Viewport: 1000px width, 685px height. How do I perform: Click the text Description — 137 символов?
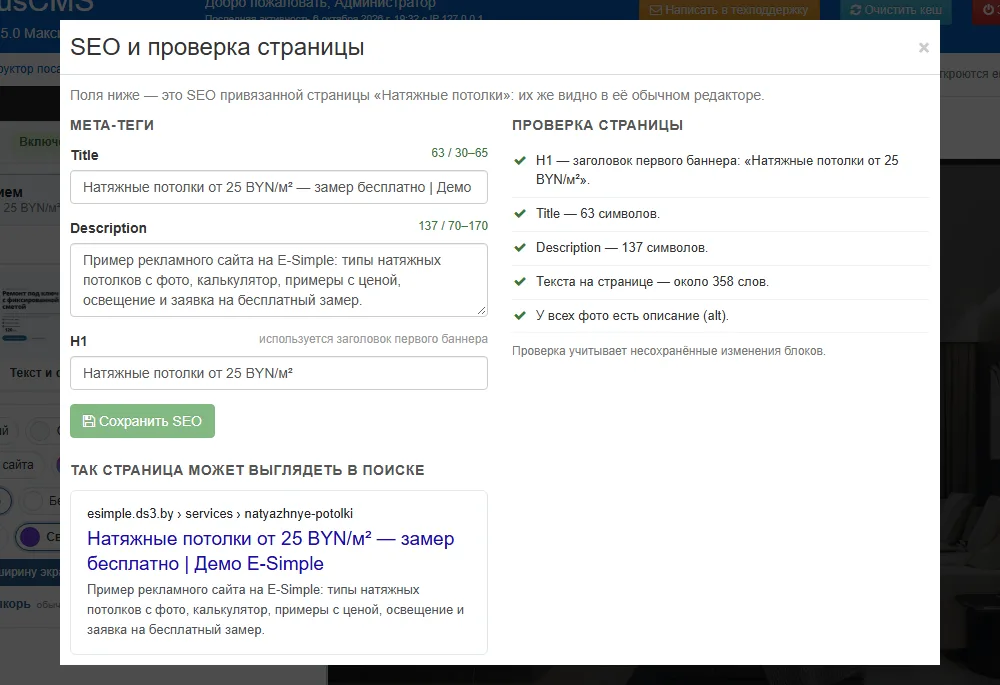tap(622, 247)
